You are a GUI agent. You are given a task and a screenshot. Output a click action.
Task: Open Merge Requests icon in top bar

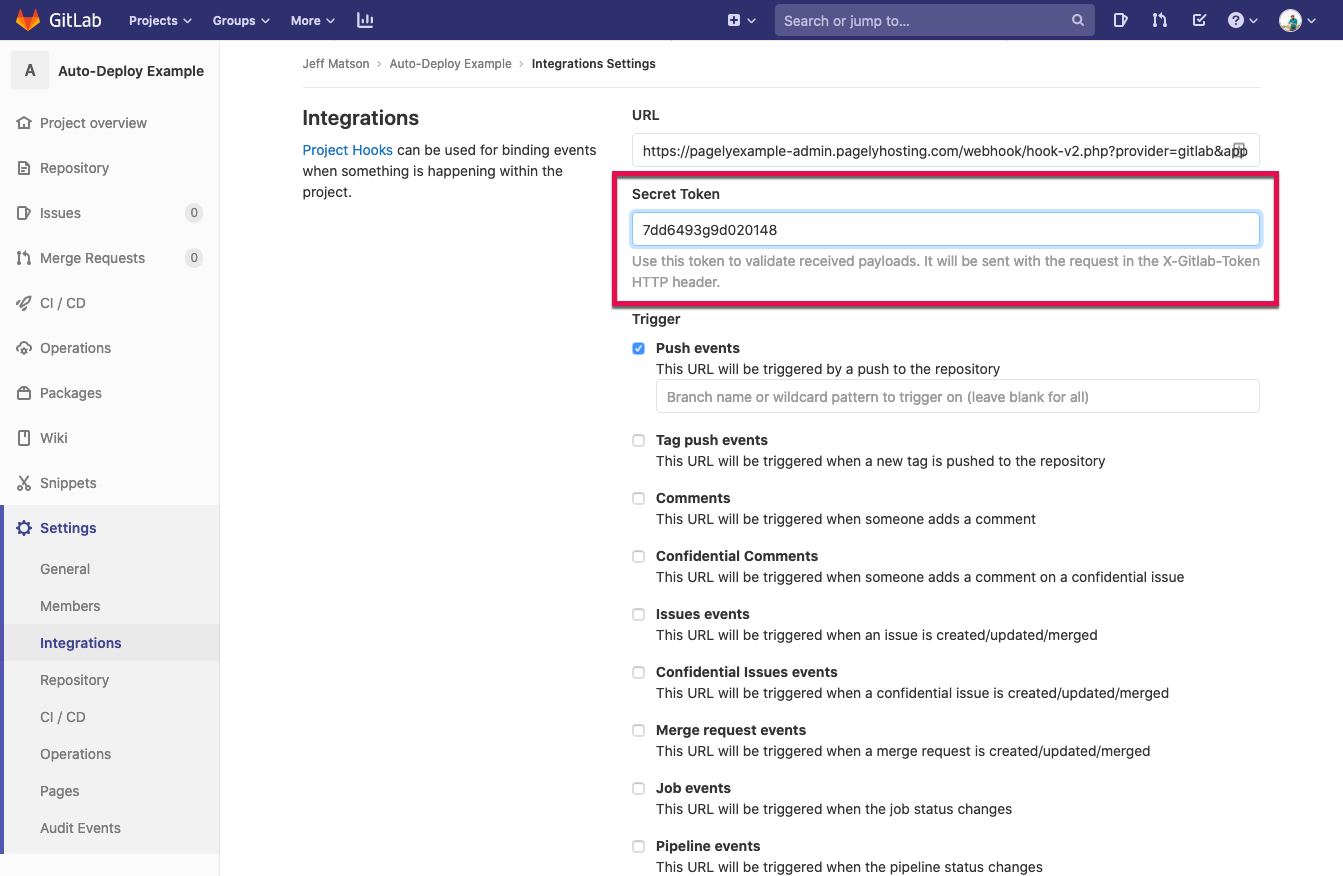pos(1159,20)
